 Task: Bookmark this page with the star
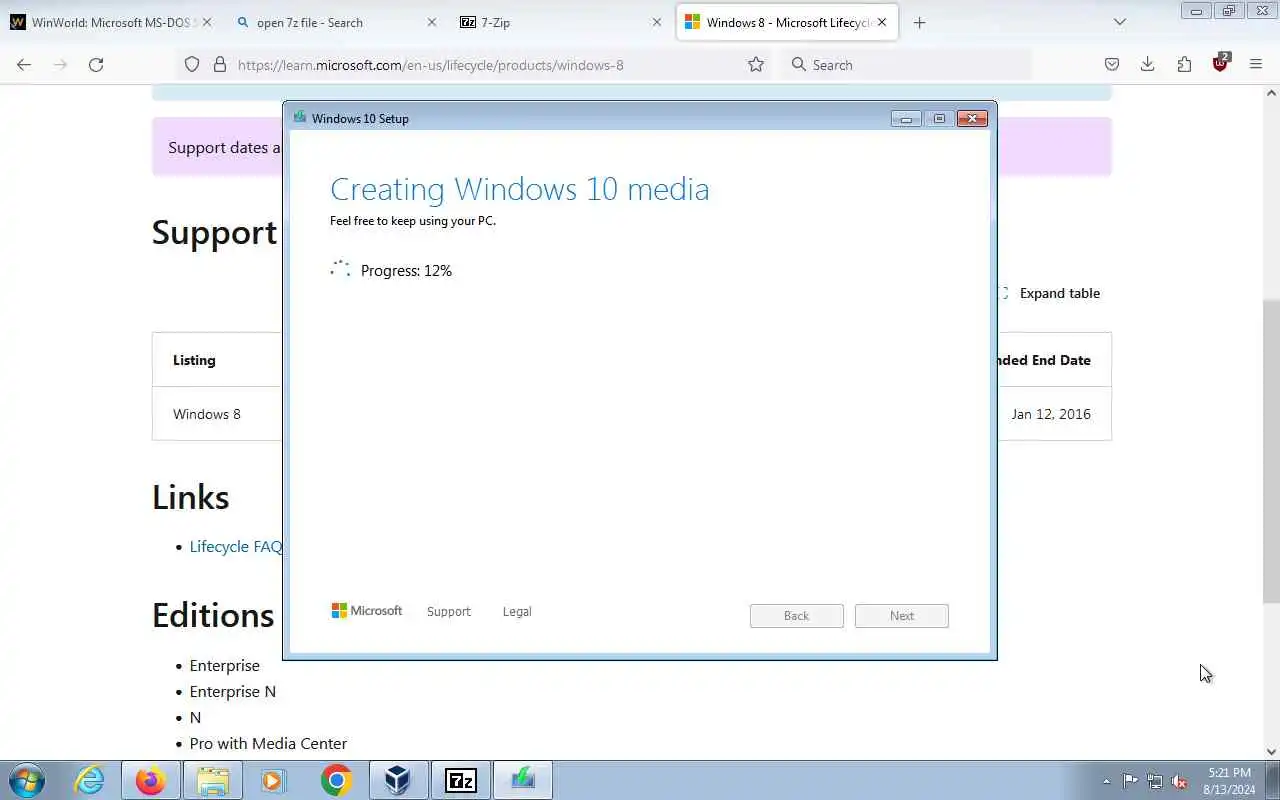pyautogui.click(x=756, y=64)
